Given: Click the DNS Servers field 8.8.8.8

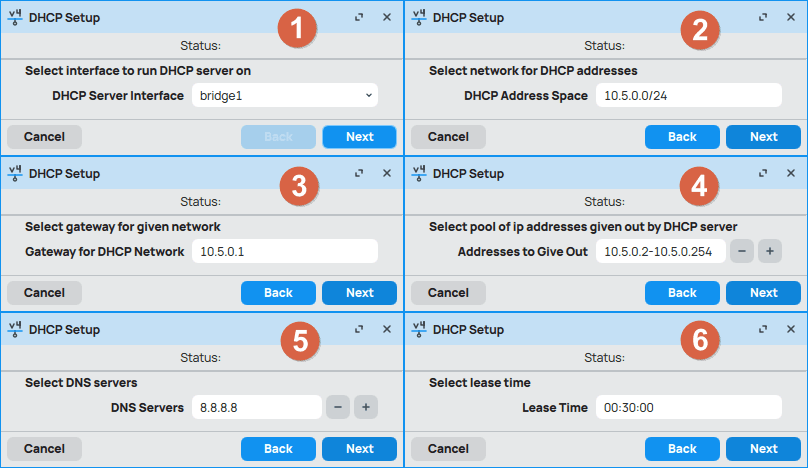Looking at the screenshot, I should click(255, 407).
